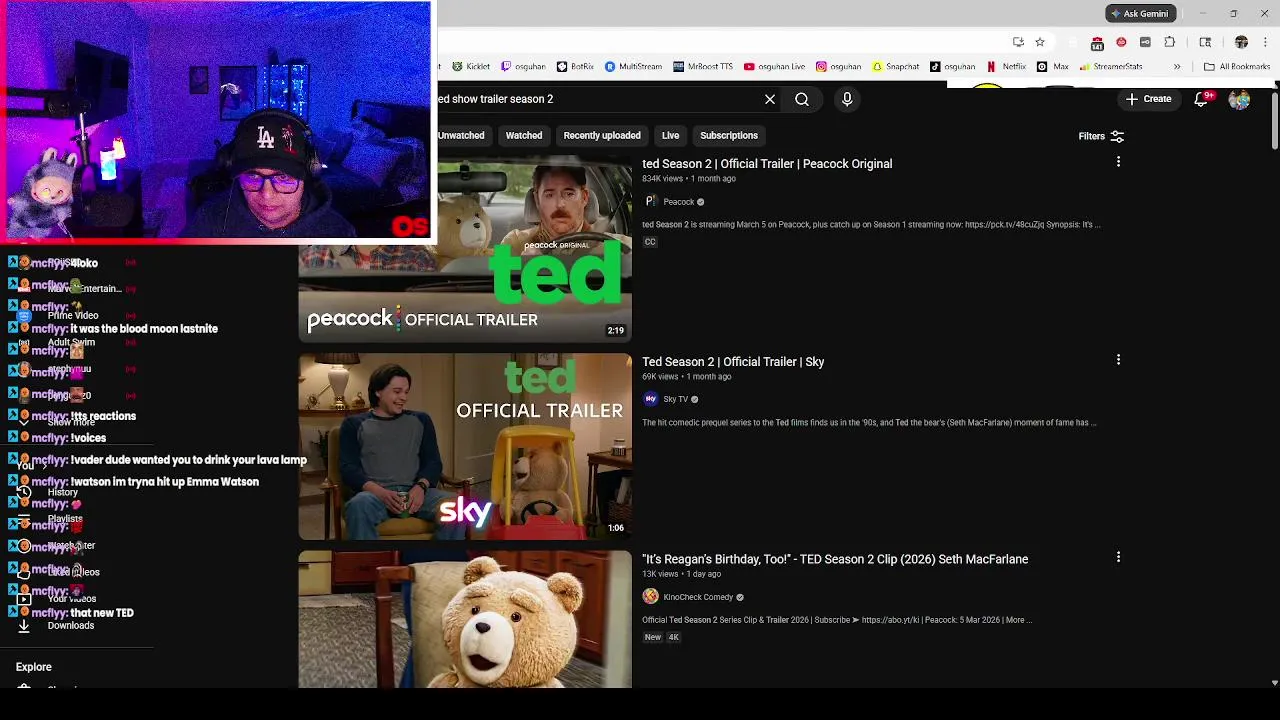Play the Ted bear clip thumbnail
This screenshot has height=720, width=1280.
[x=465, y=619]
